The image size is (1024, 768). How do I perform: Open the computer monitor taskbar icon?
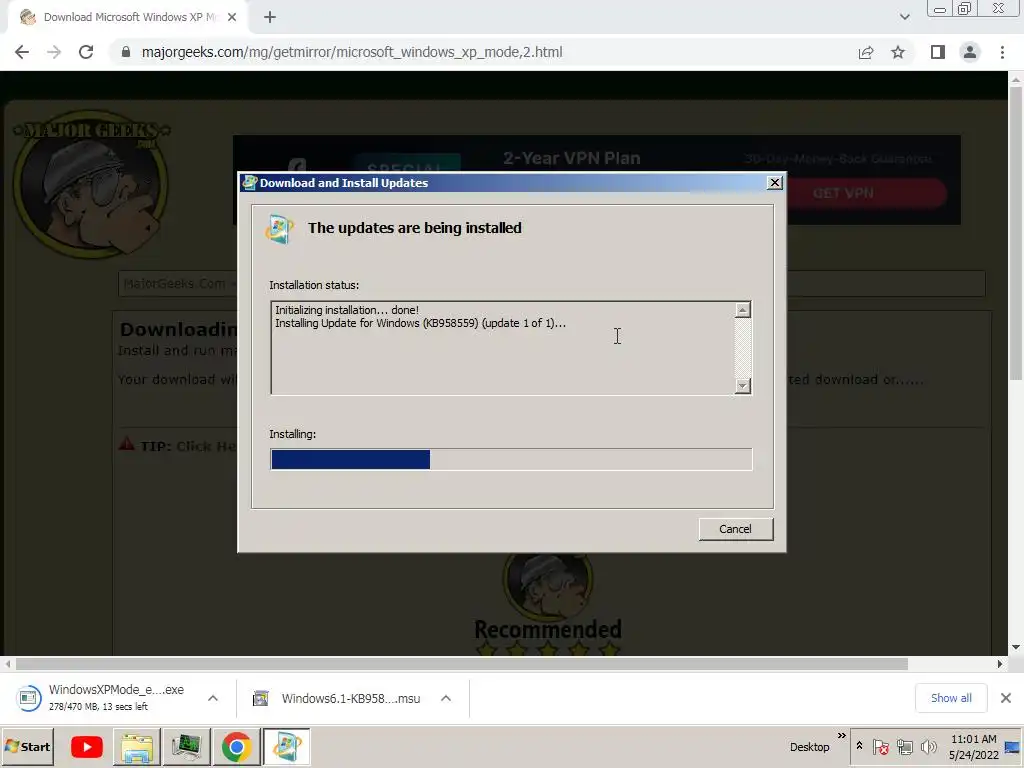(187, 746)
